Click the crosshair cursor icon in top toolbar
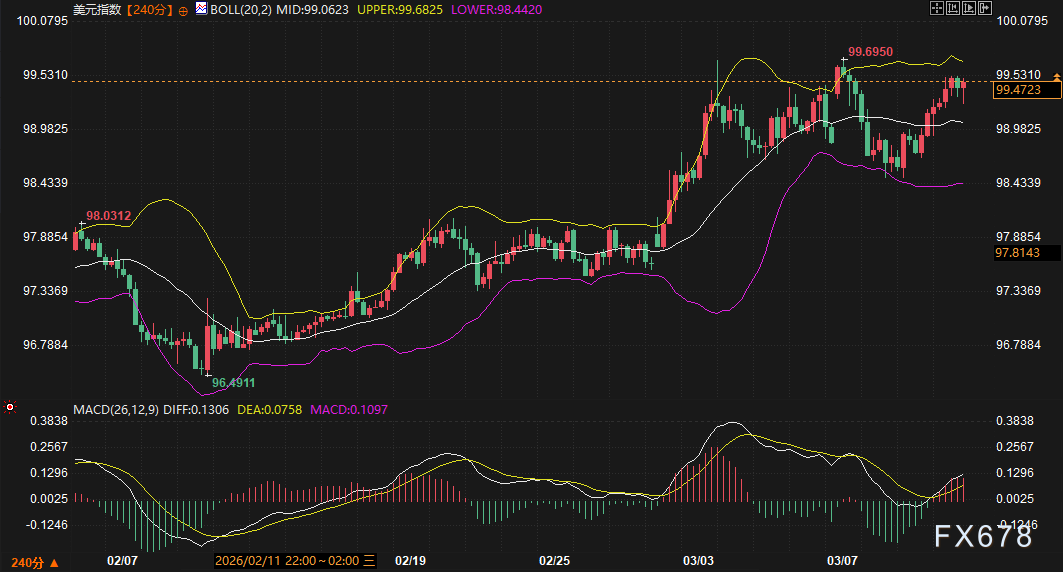The height and width of the screenshot is (572, 1063). (x=936, y=9)
